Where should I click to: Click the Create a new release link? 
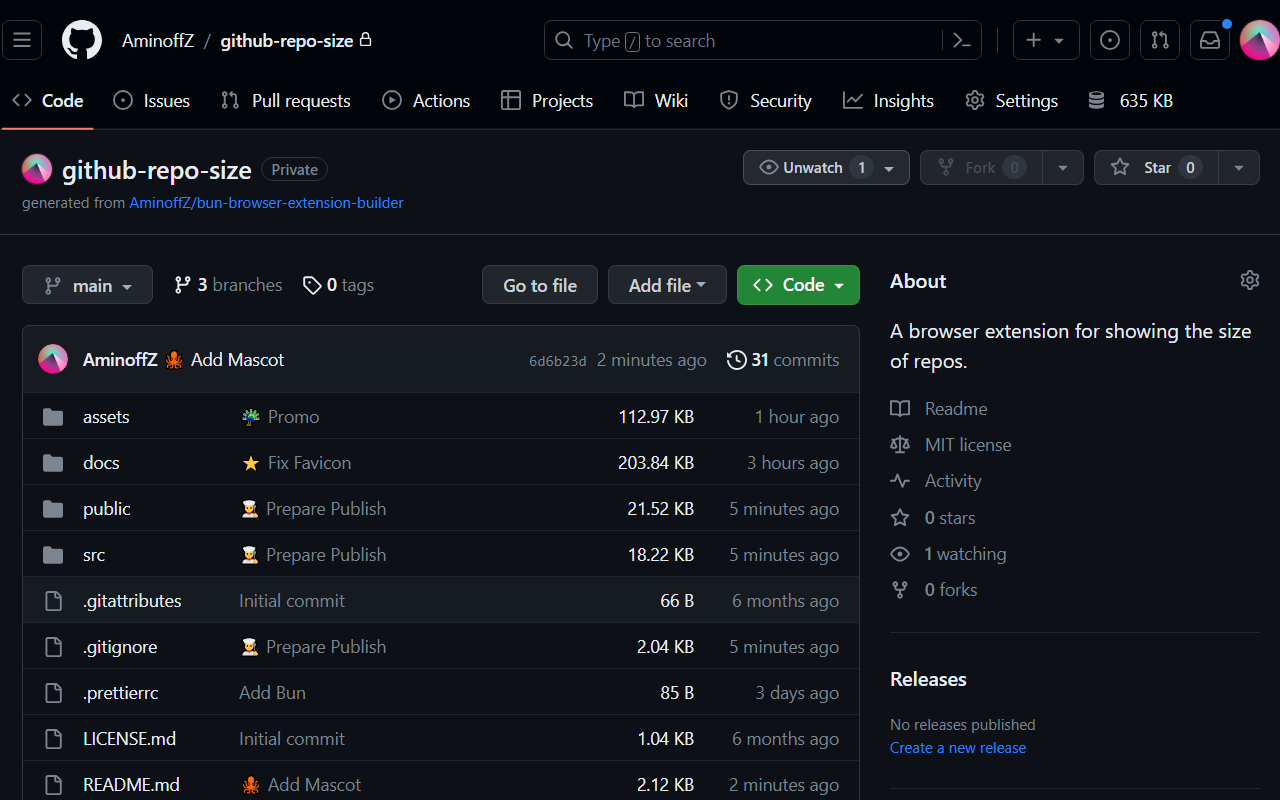pyautogui.click(x=957, y=747)
